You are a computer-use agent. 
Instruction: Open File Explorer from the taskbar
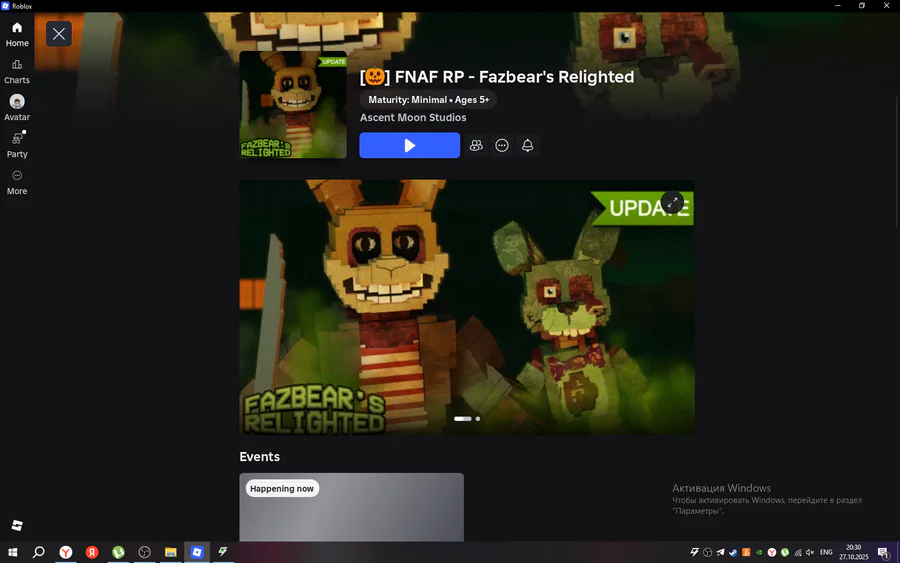170,552
